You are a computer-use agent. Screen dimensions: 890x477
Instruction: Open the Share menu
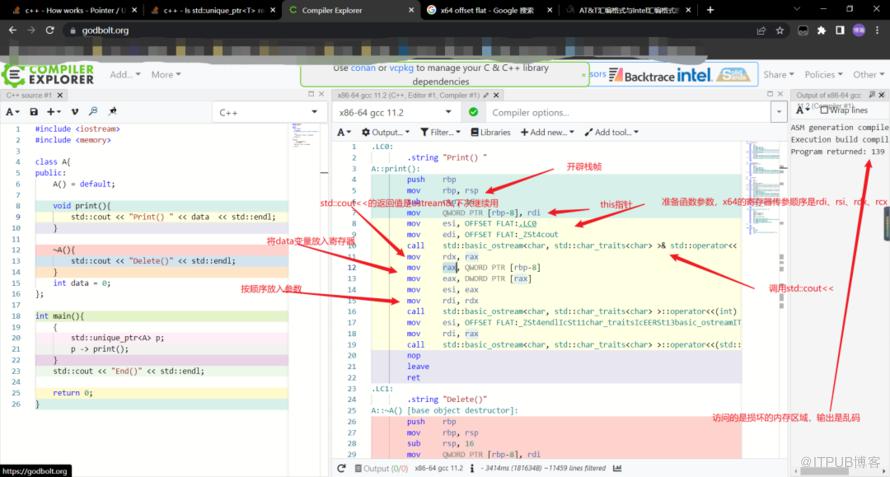pos(777,74)
